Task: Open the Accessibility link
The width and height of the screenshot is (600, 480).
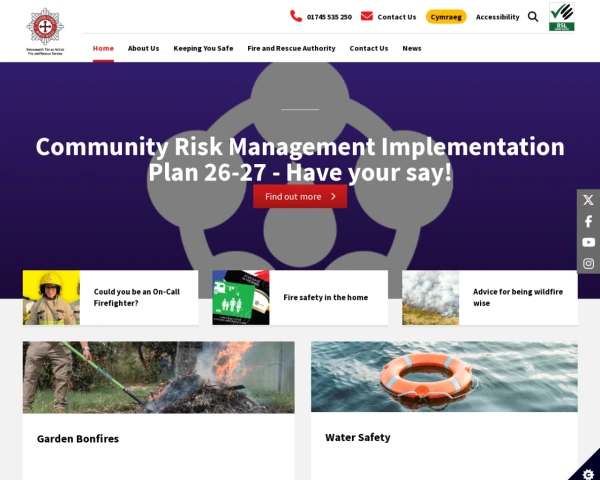Action: [497, 17]
